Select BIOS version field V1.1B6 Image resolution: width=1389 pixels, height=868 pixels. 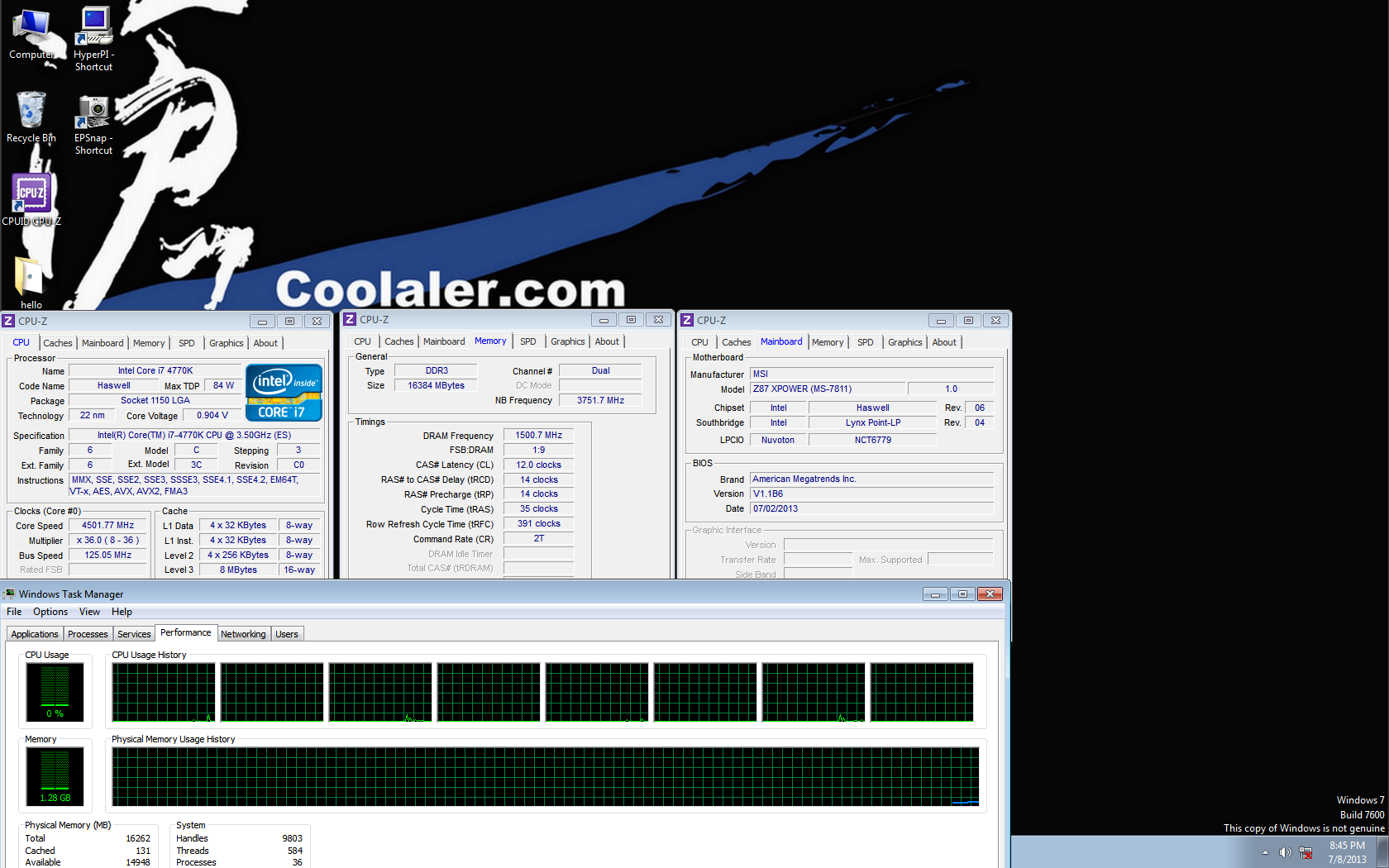[871, 494]
